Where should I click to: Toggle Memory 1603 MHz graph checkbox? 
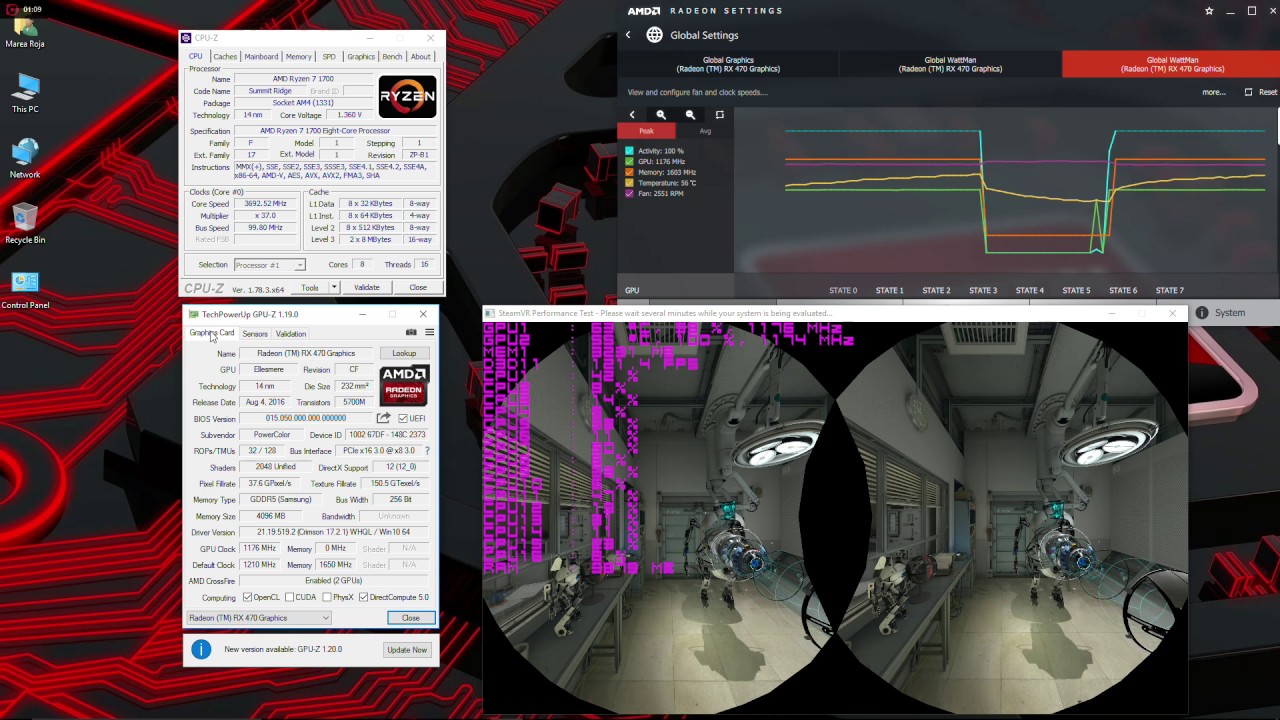click(629, 172)
